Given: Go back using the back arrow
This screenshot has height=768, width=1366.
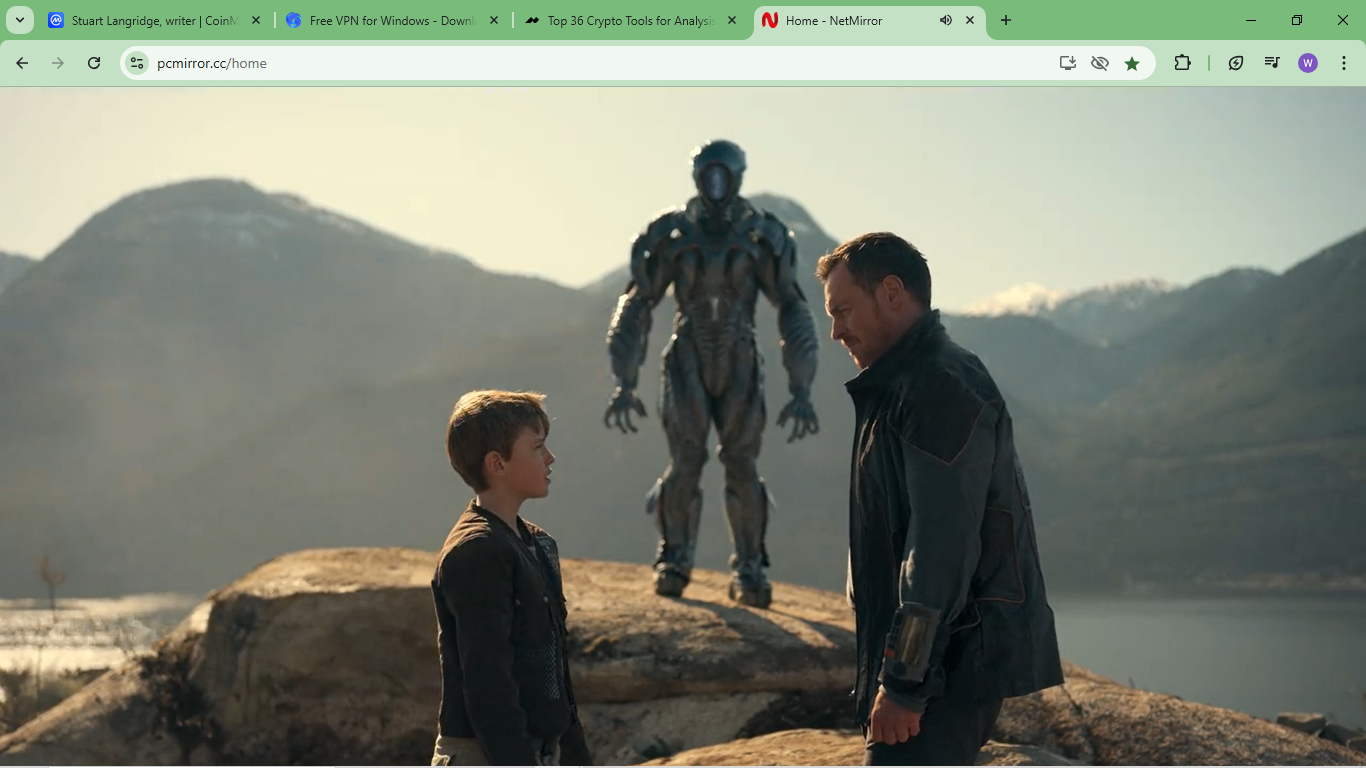Looking at the screenshot, I should [x=22, y=63].
